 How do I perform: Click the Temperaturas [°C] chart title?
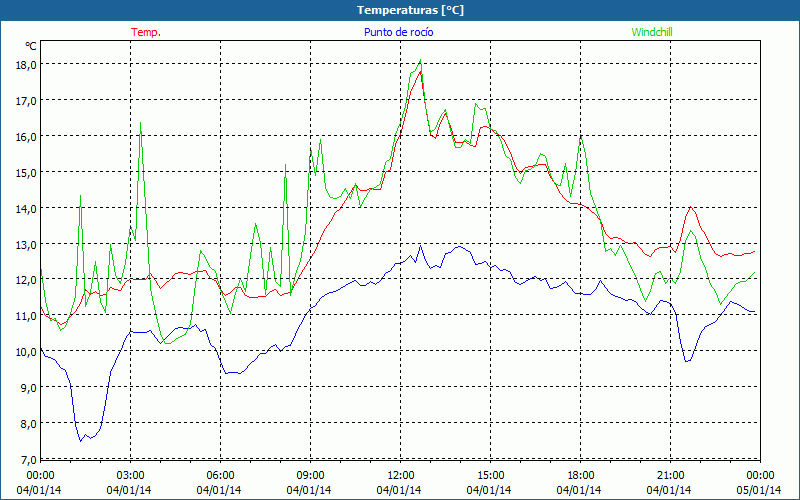pos(410,10)
